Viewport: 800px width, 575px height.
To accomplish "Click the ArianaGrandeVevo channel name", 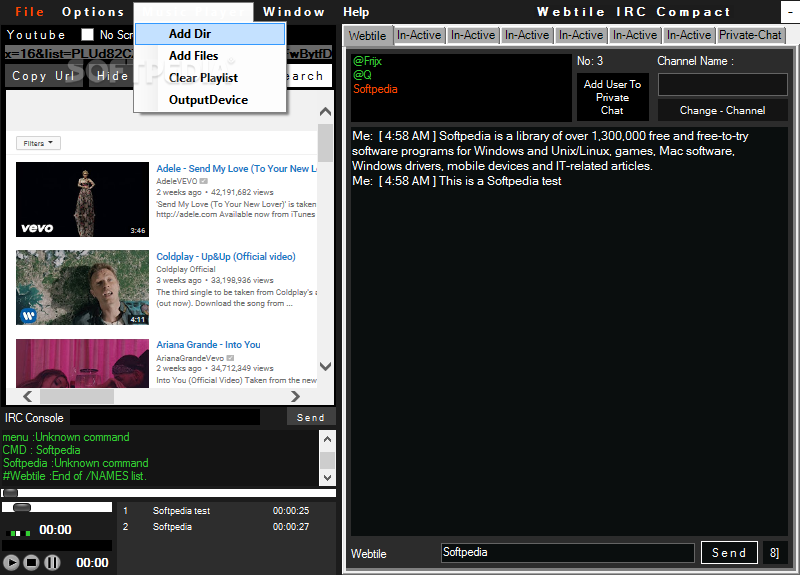I will pos(190,358).
